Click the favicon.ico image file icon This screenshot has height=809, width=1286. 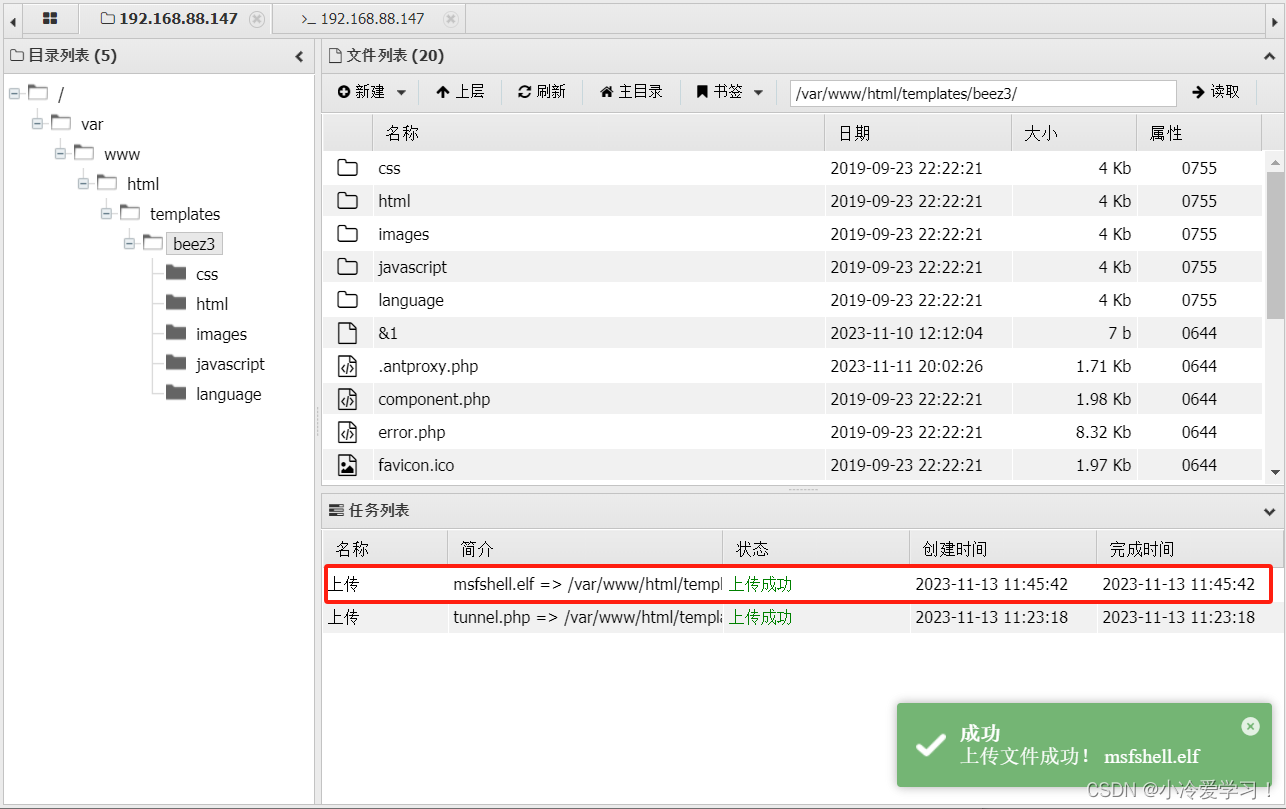click(347, 465)
